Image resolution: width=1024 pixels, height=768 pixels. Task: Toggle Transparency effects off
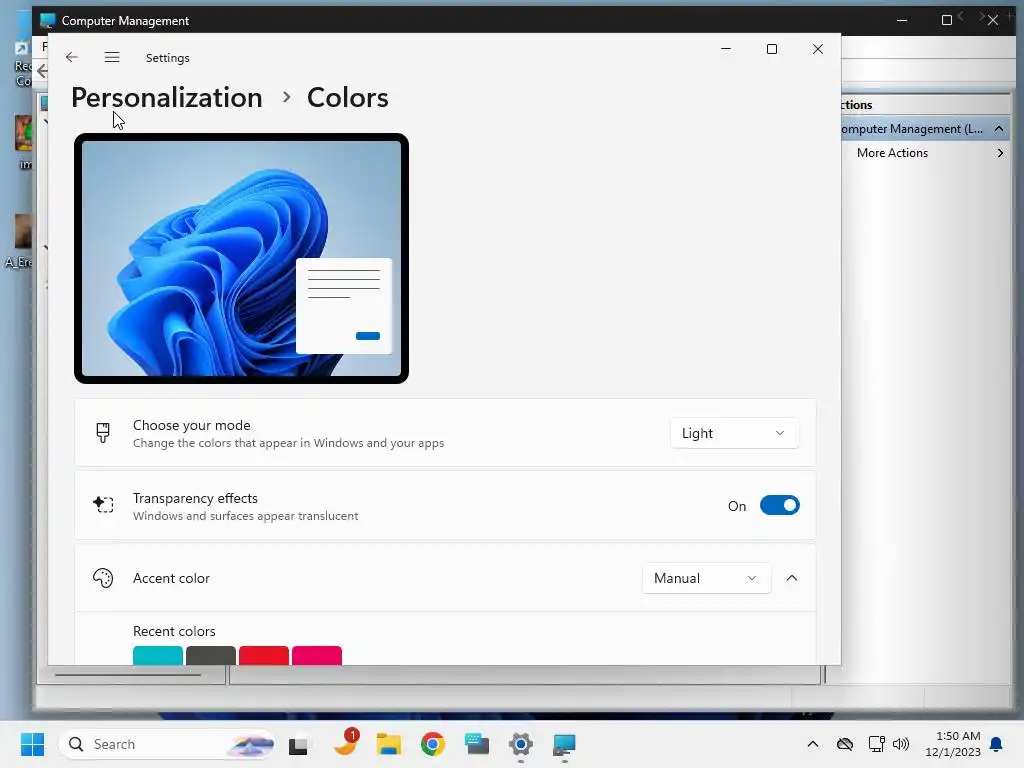779,505
